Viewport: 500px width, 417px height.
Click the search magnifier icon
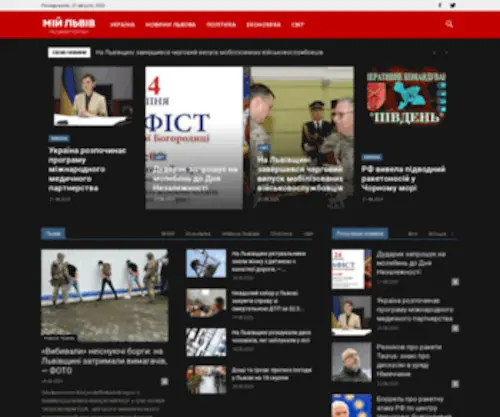coord(449,24)
